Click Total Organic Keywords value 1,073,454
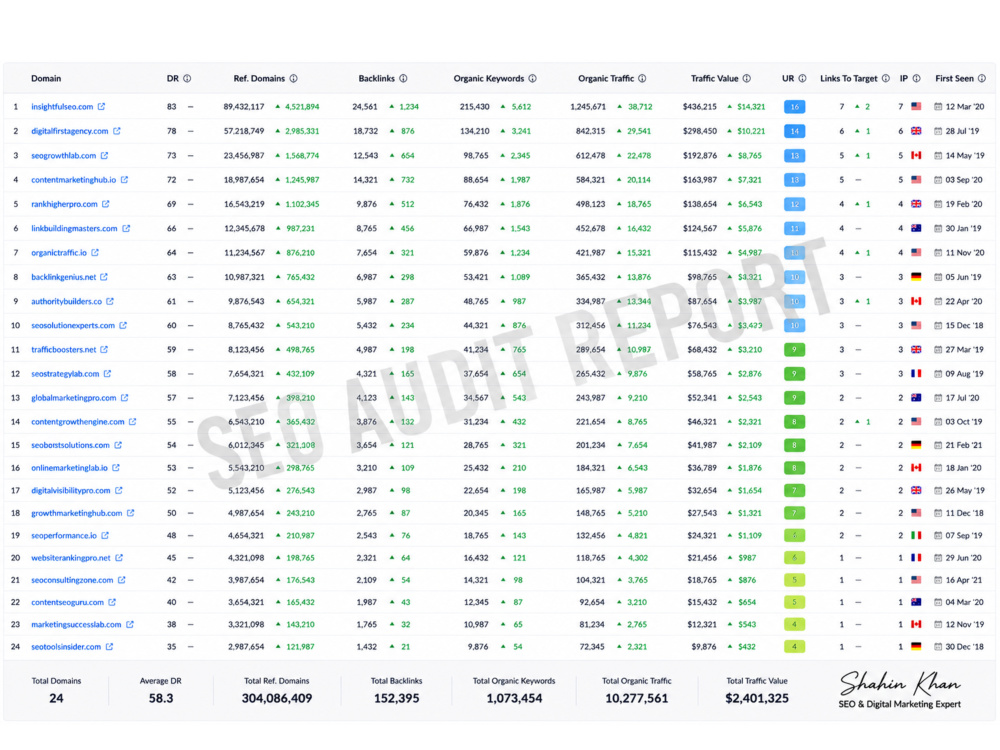Image resolution: width=1000 pixels, height=750 pixels. 514,698
